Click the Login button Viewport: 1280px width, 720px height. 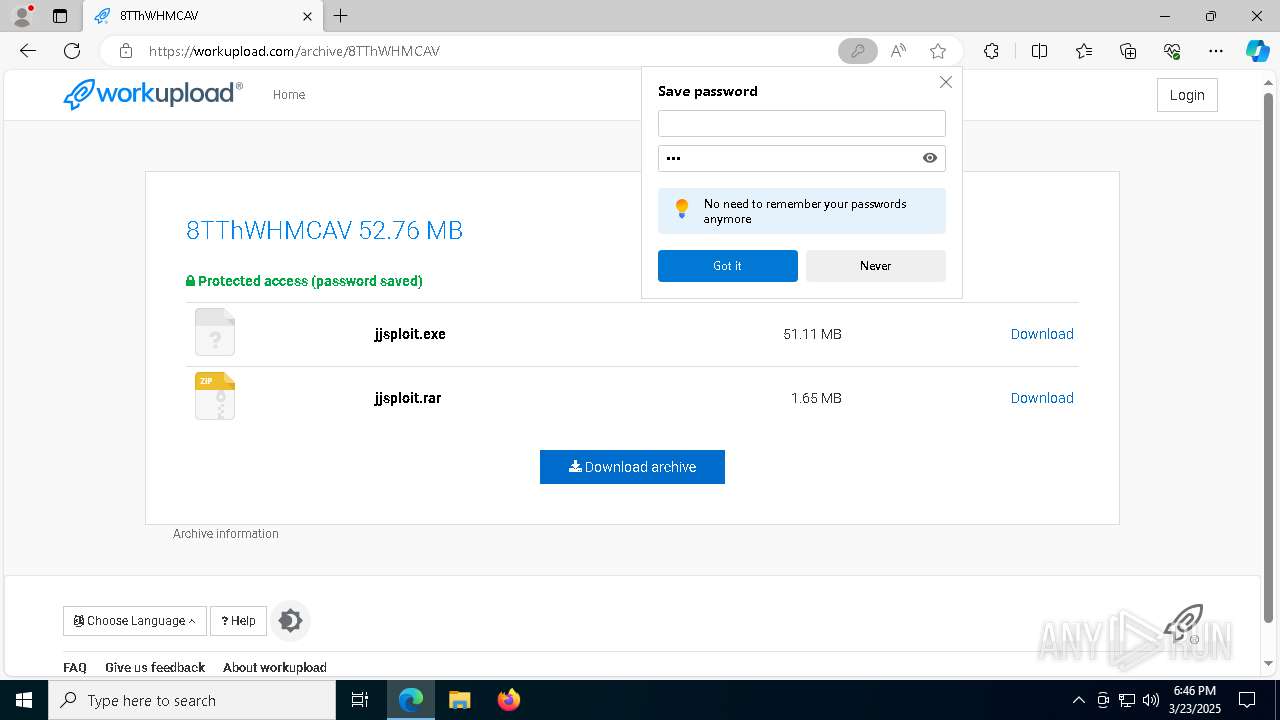coord(1187,95)
